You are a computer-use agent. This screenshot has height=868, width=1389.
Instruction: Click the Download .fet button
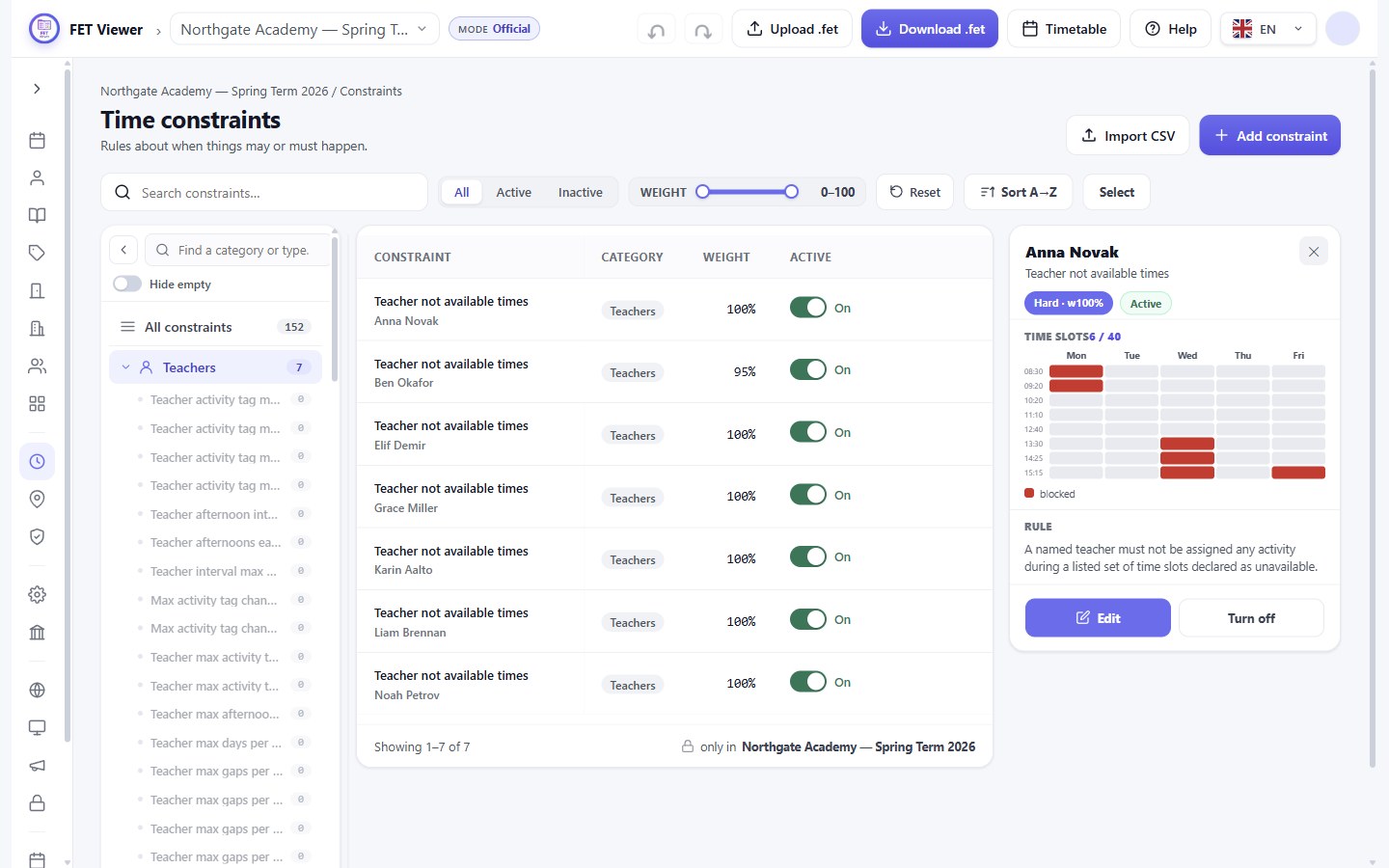click(x=930, y=29)
